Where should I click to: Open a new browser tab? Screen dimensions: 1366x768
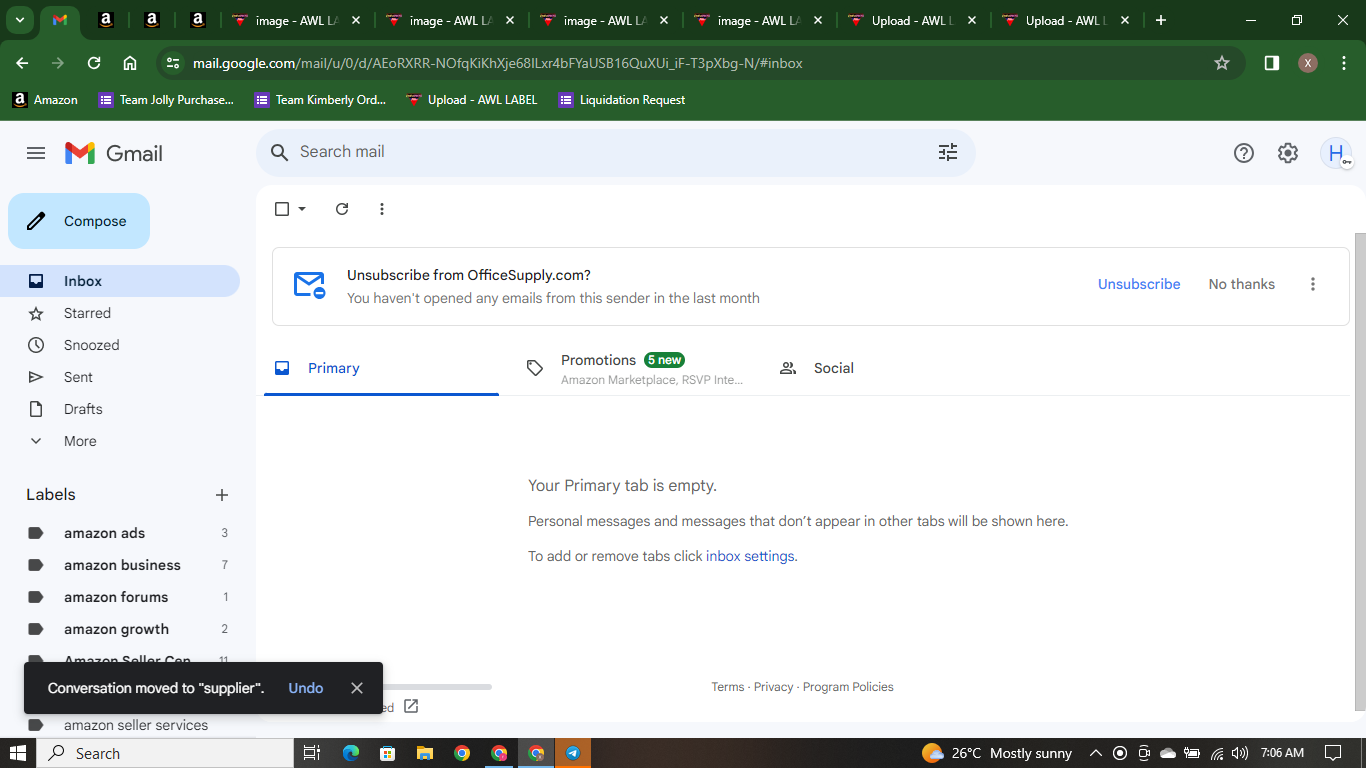pyautogui.click(x=1160, y=20)
